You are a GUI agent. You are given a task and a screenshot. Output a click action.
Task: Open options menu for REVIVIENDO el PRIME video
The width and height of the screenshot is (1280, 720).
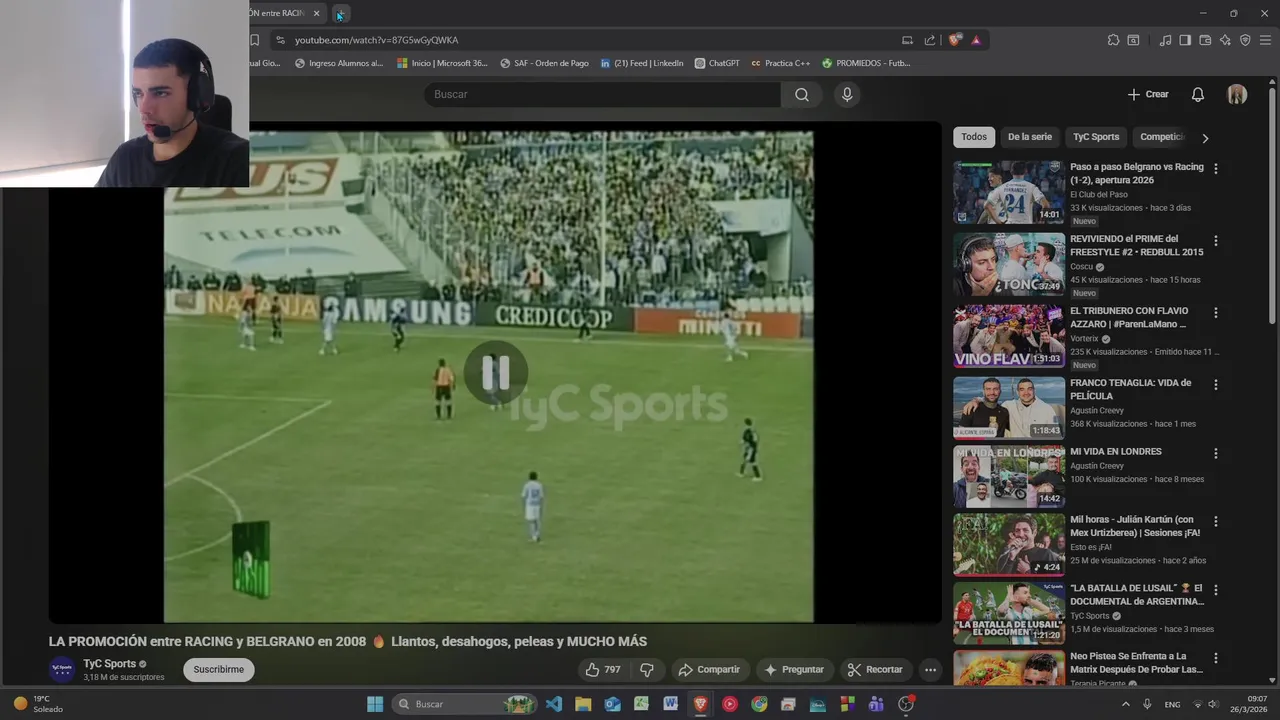coord(1216,241)
